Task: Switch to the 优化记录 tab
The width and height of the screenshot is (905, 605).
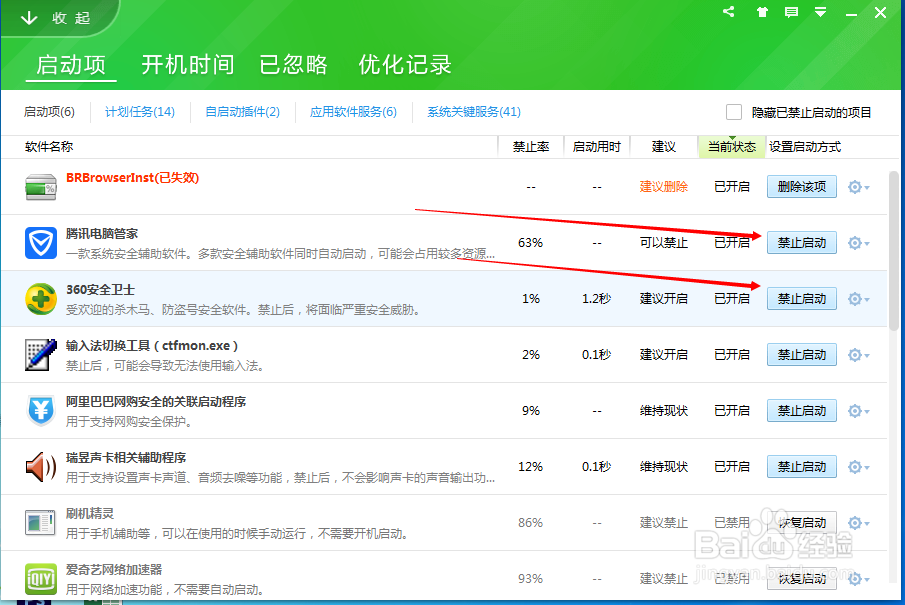Action: point(404,64)
